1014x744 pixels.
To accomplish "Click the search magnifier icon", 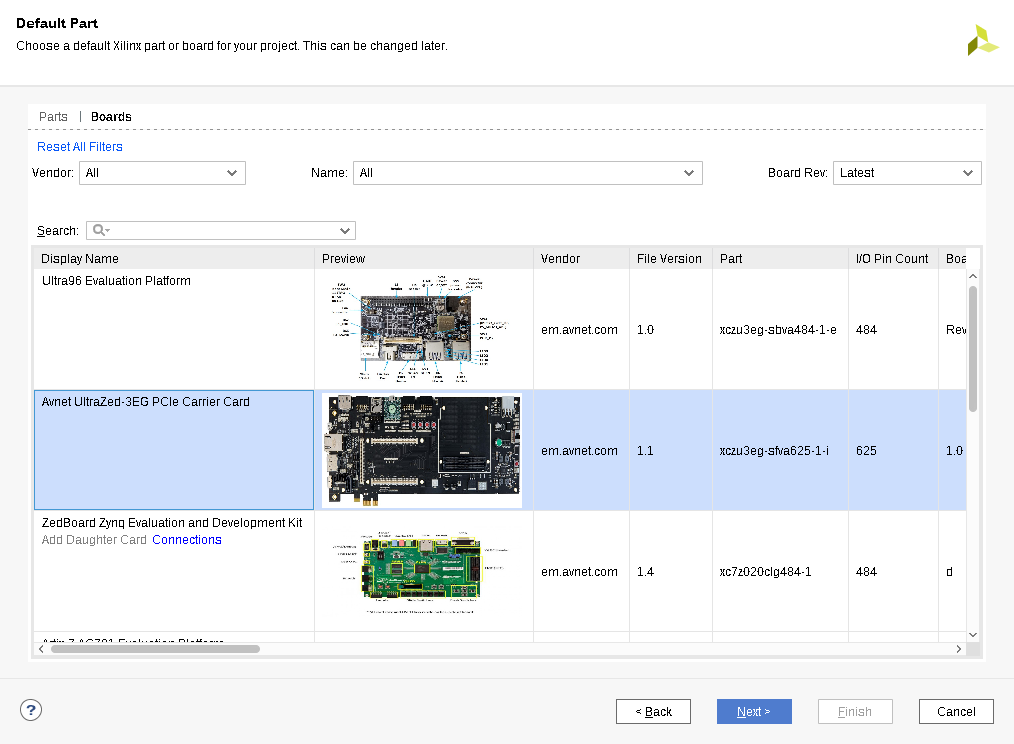I will coord(99,230).
